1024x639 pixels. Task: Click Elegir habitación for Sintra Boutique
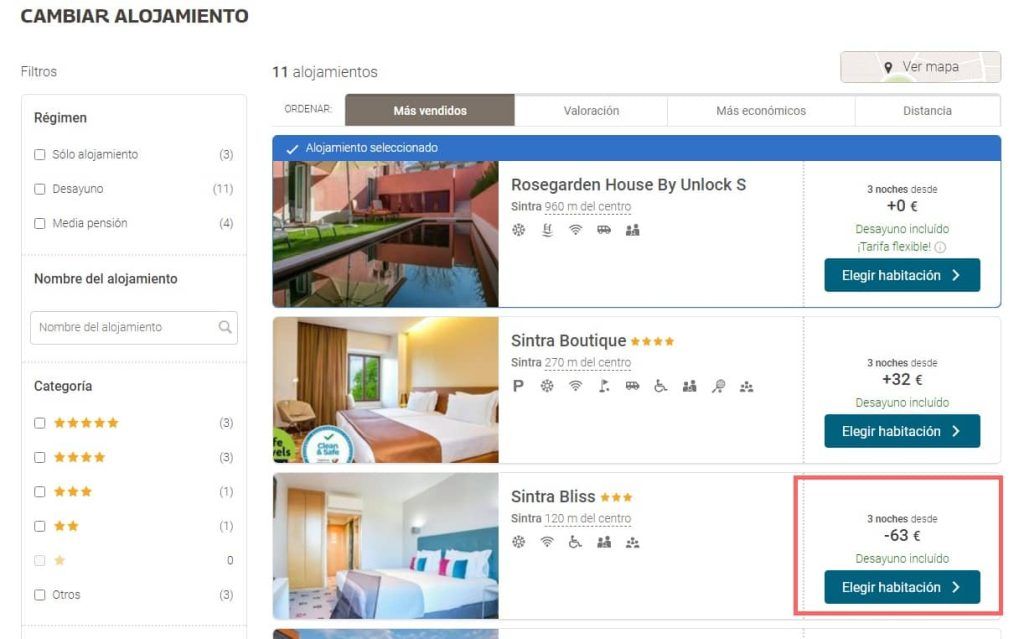(902, 431)
